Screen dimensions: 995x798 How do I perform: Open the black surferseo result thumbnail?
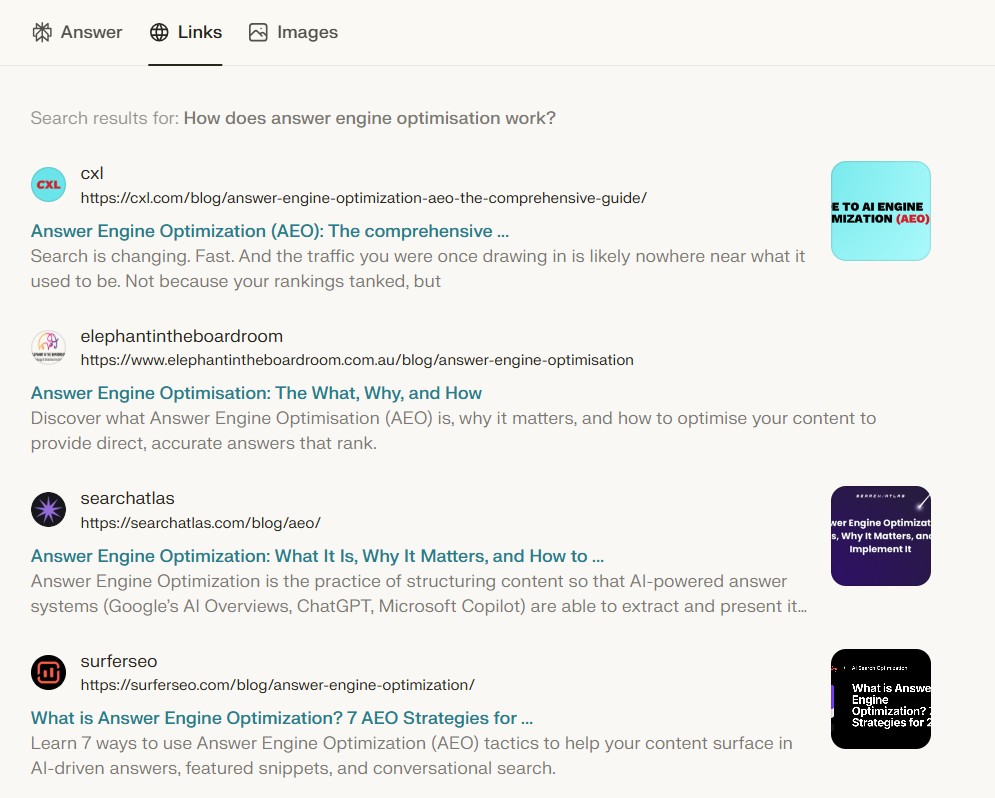880,699
